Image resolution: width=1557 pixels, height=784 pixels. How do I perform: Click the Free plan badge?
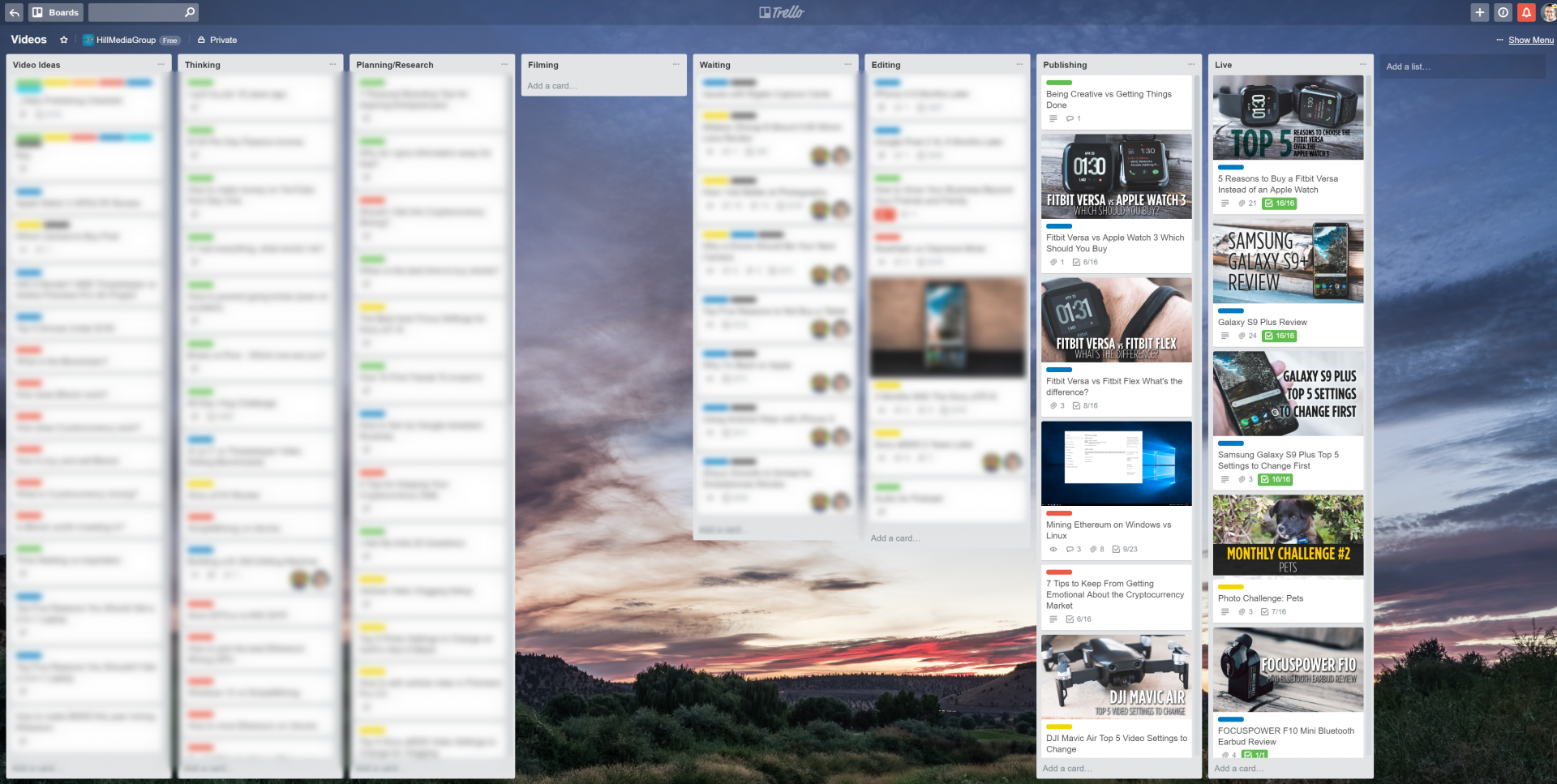169,40
